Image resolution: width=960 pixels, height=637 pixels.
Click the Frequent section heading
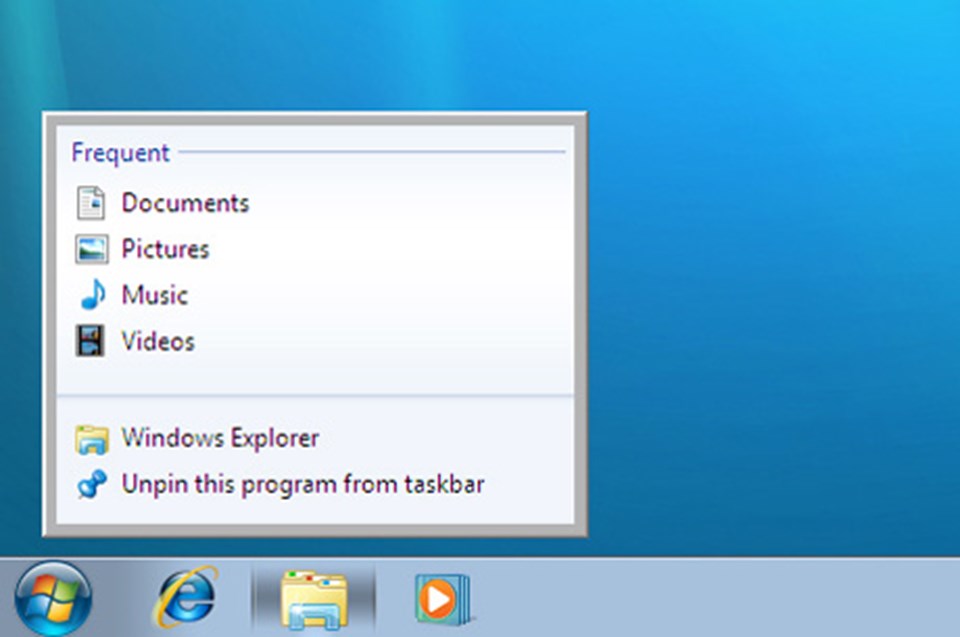tap(121, 153)
